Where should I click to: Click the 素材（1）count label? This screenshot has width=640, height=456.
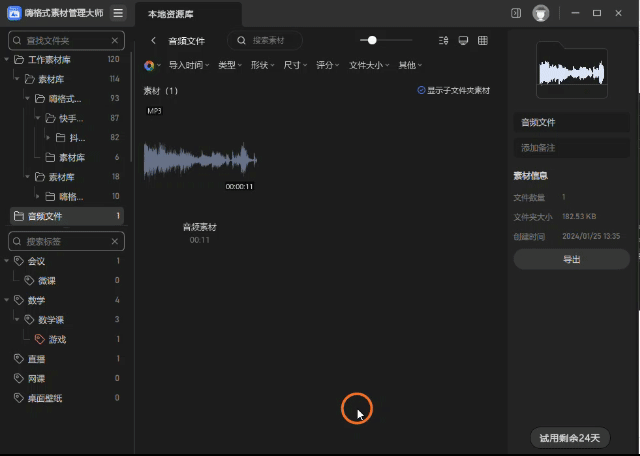[161, 91]
